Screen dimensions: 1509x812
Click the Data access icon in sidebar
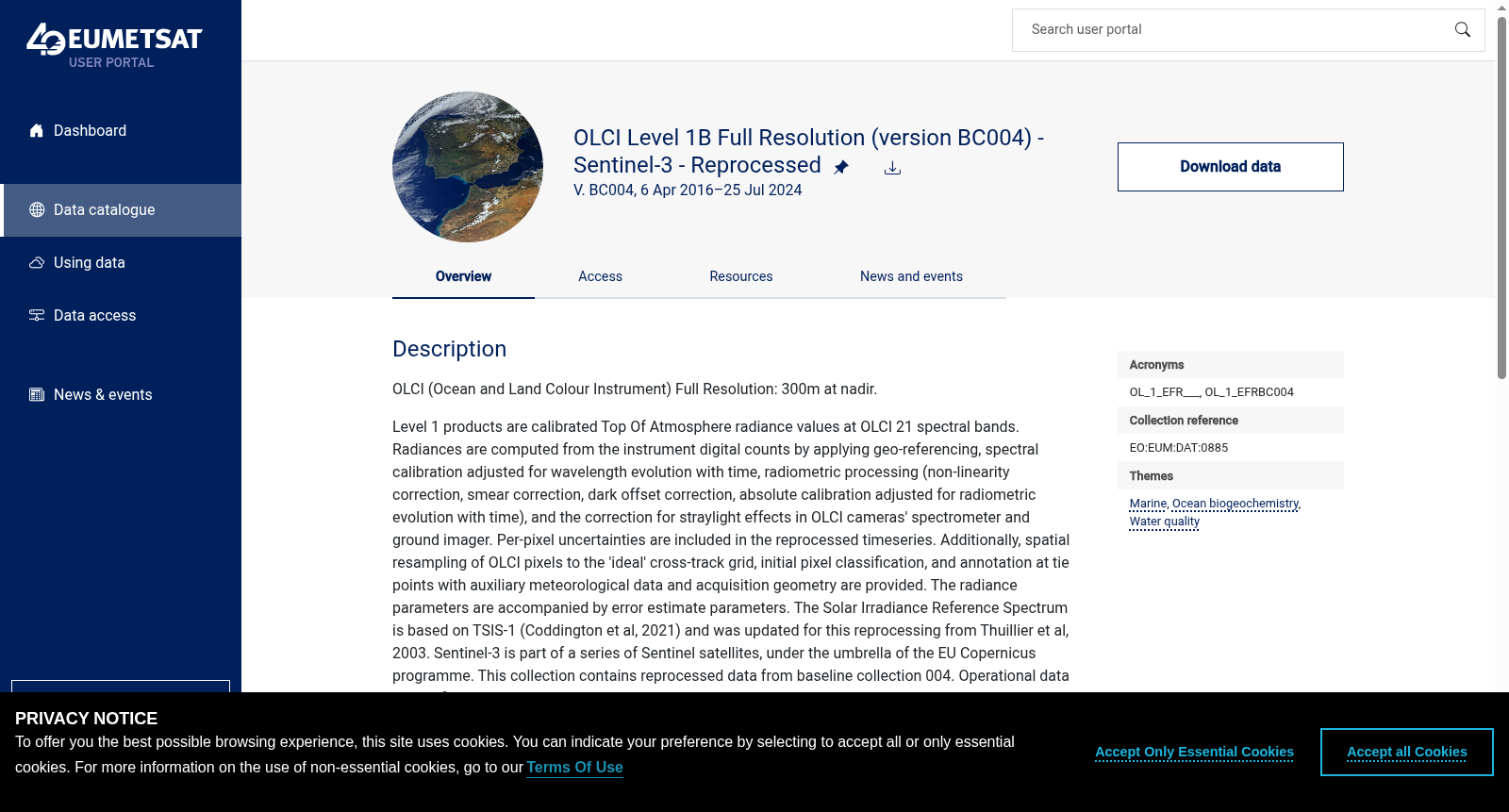click(37, 316)
